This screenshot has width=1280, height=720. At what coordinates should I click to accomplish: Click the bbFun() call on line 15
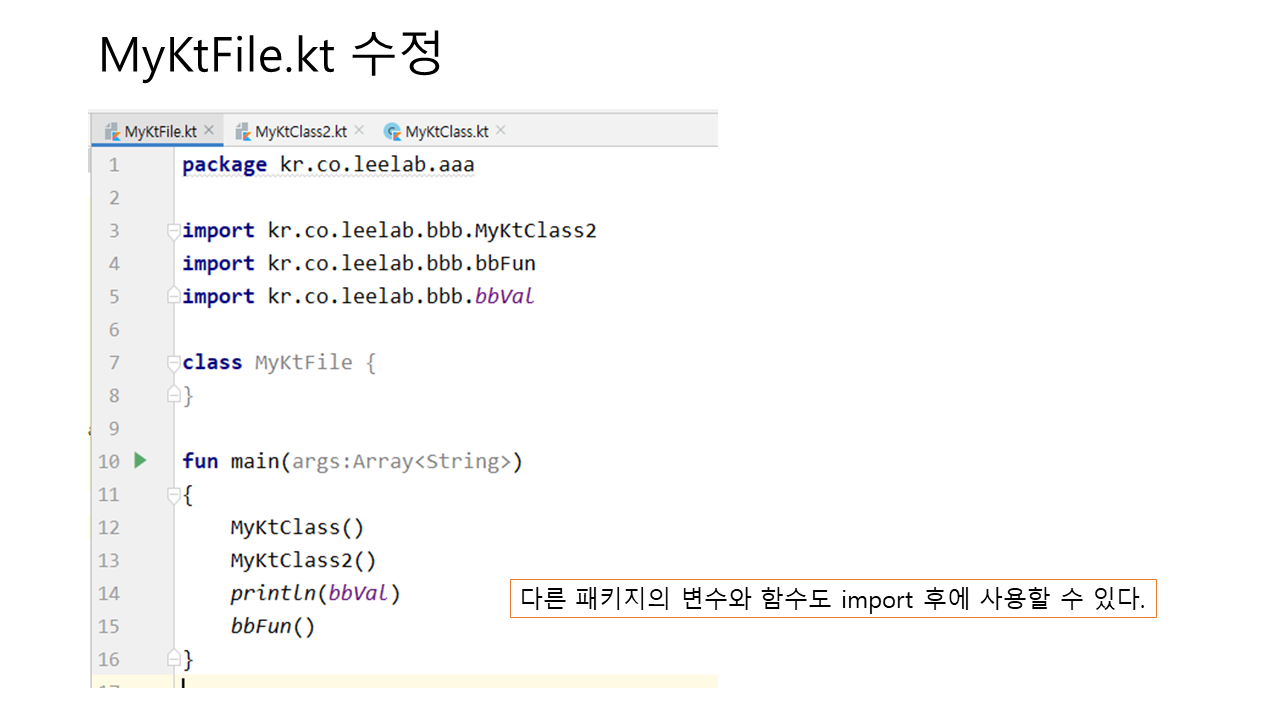(x=272, y=626)
